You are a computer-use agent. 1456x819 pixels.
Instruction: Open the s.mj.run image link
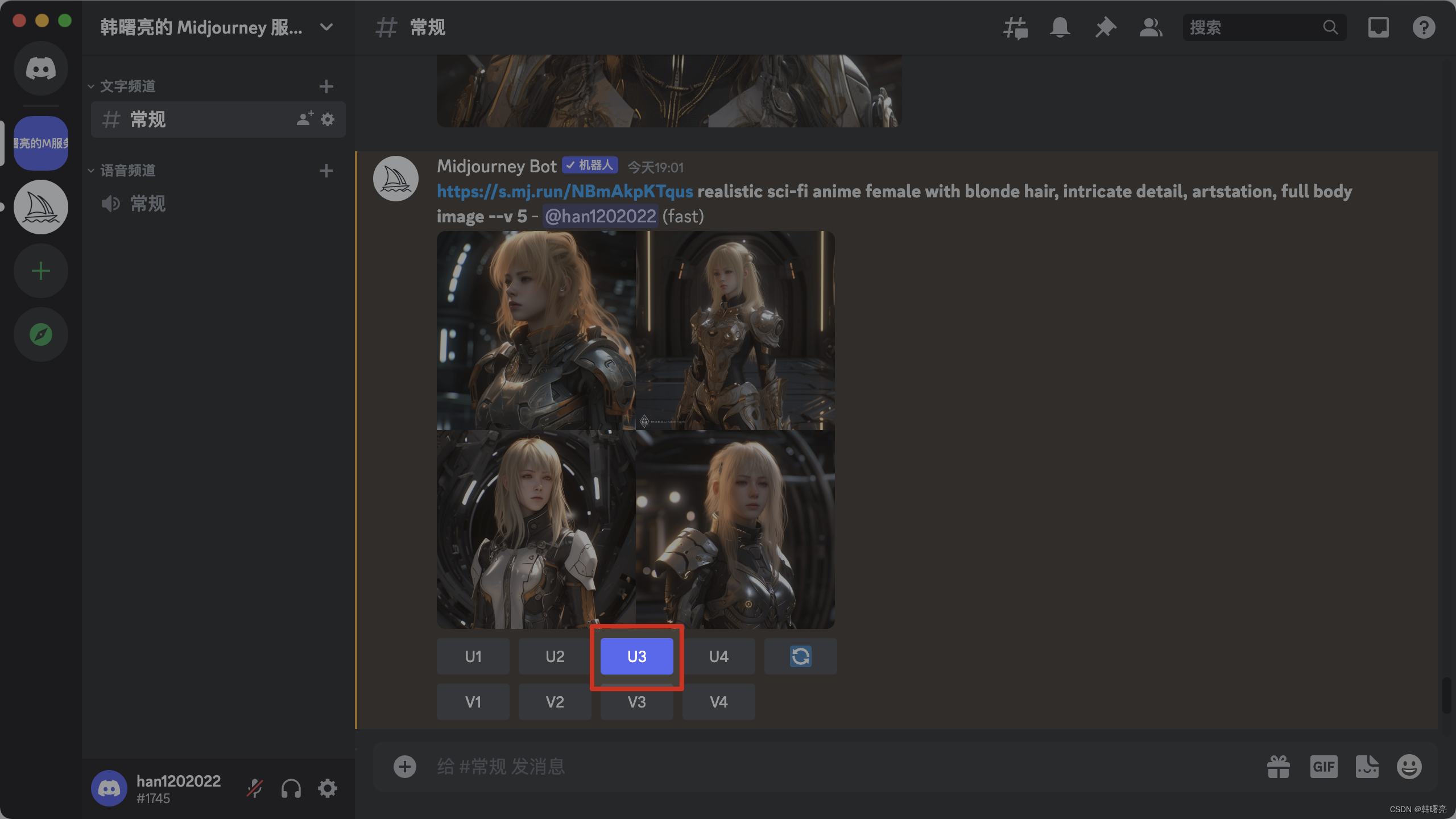[565, 192]
